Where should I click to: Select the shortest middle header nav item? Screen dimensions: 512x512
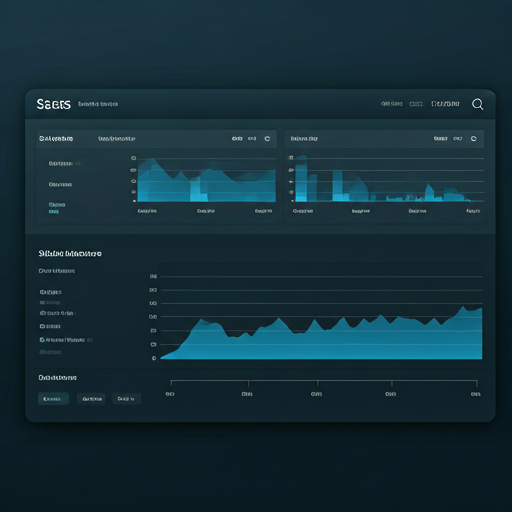(416, 104)
